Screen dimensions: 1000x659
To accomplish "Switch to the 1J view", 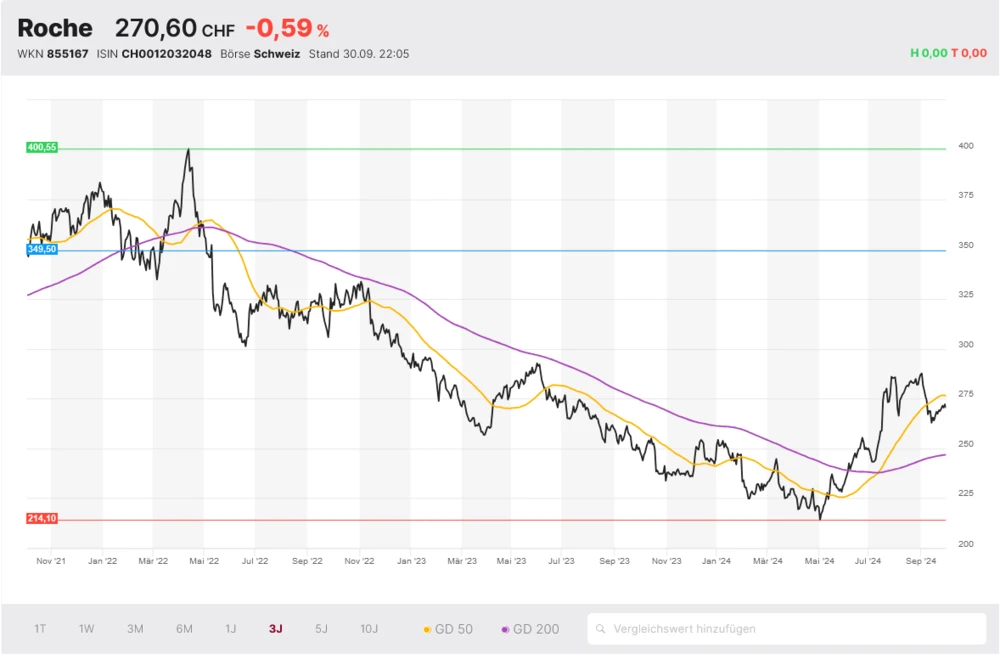I will (230, 629).
